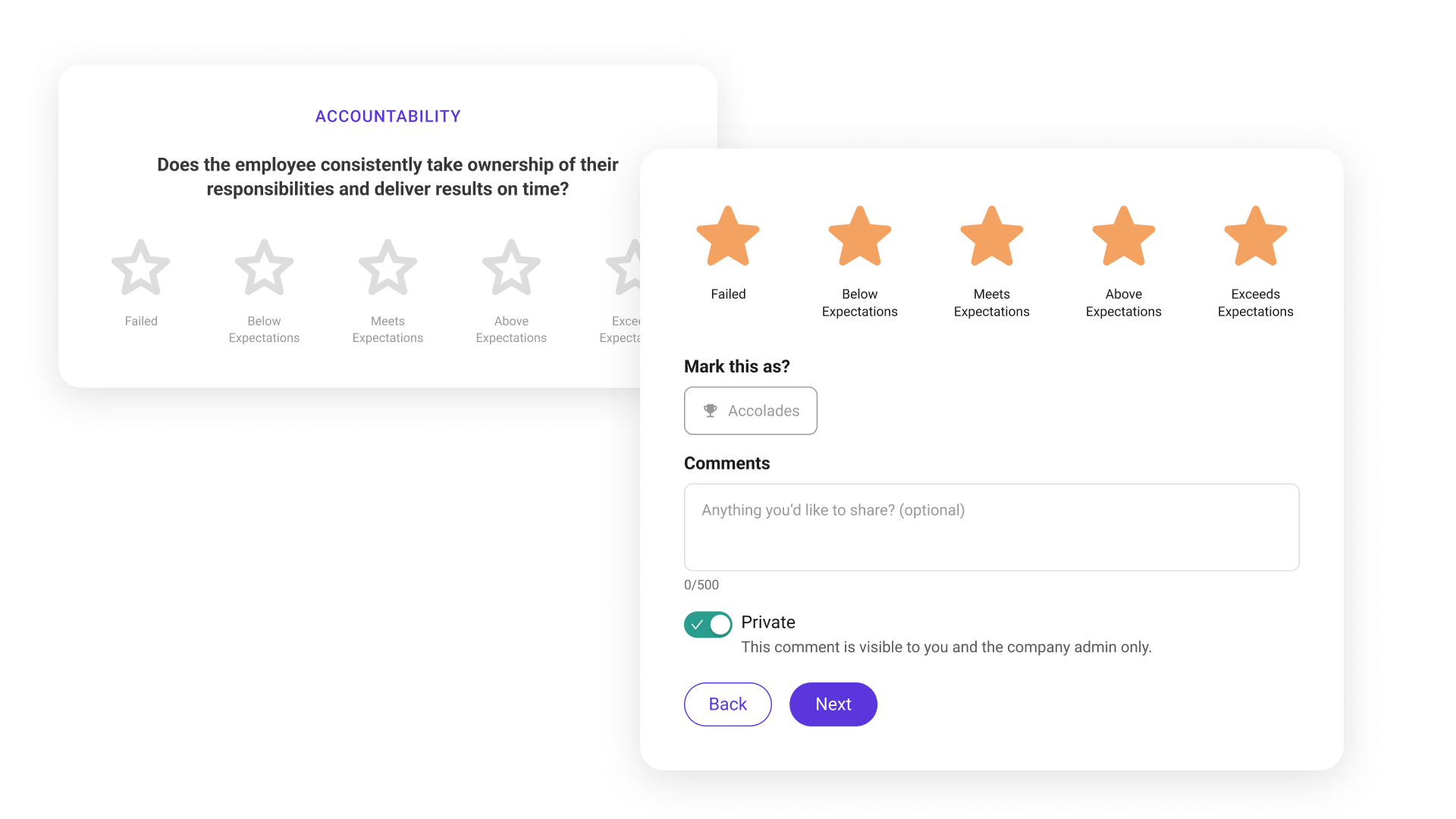Click the gray outlined Failed star
Viewport: 1456px width, 819px height.
[141, 268]
